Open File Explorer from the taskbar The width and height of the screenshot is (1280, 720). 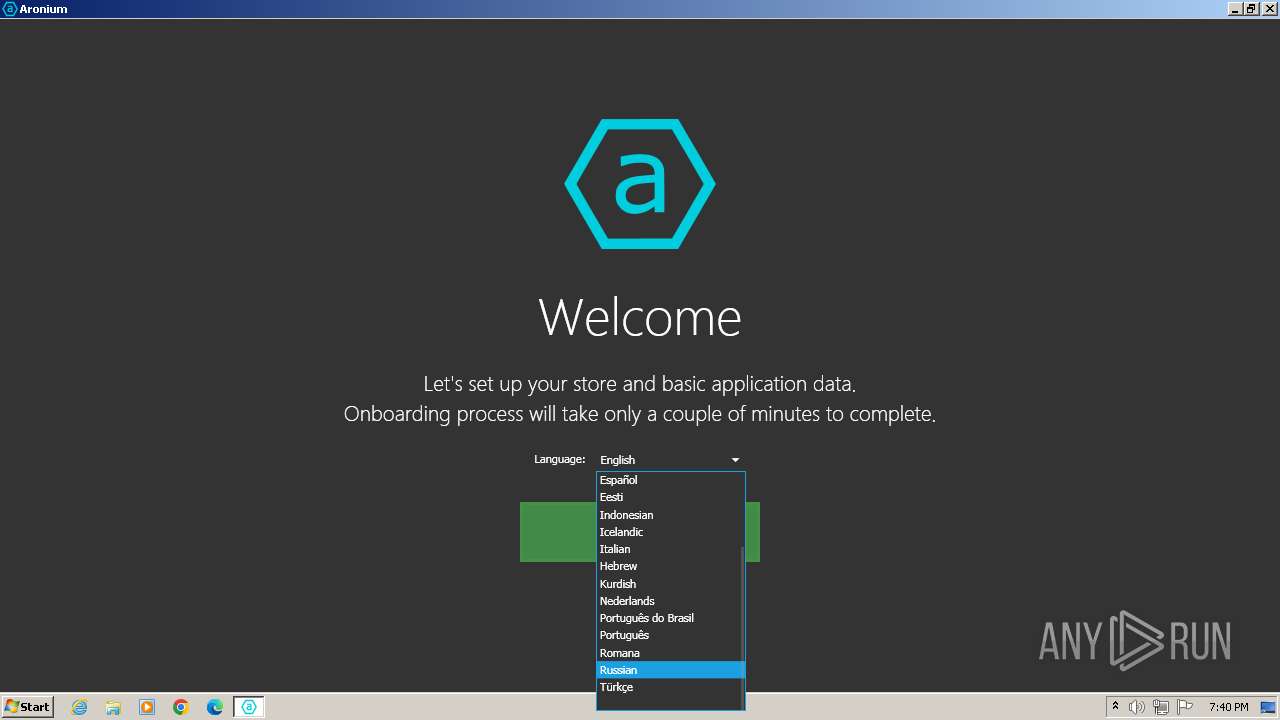coord(113,707)
